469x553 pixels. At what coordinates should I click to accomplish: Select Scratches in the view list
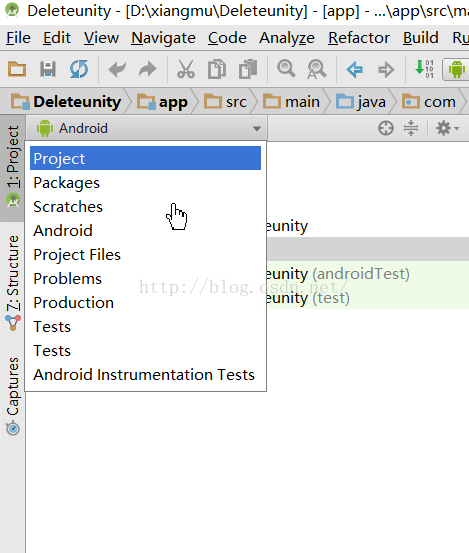coord(145,207)
